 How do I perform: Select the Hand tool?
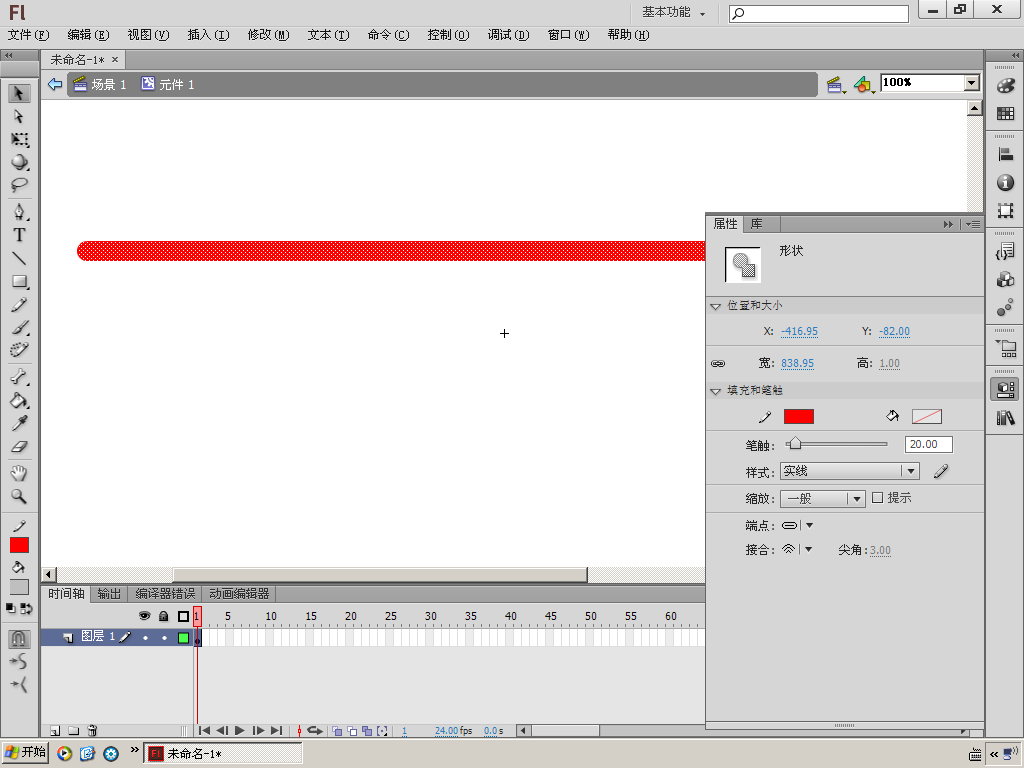19,473
